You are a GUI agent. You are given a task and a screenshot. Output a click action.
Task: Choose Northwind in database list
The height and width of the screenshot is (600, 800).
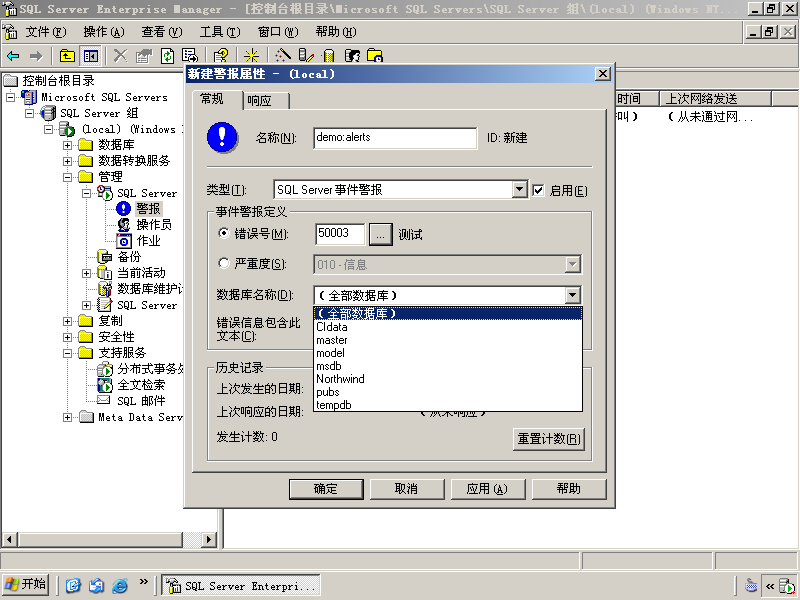tap(448, 379)
